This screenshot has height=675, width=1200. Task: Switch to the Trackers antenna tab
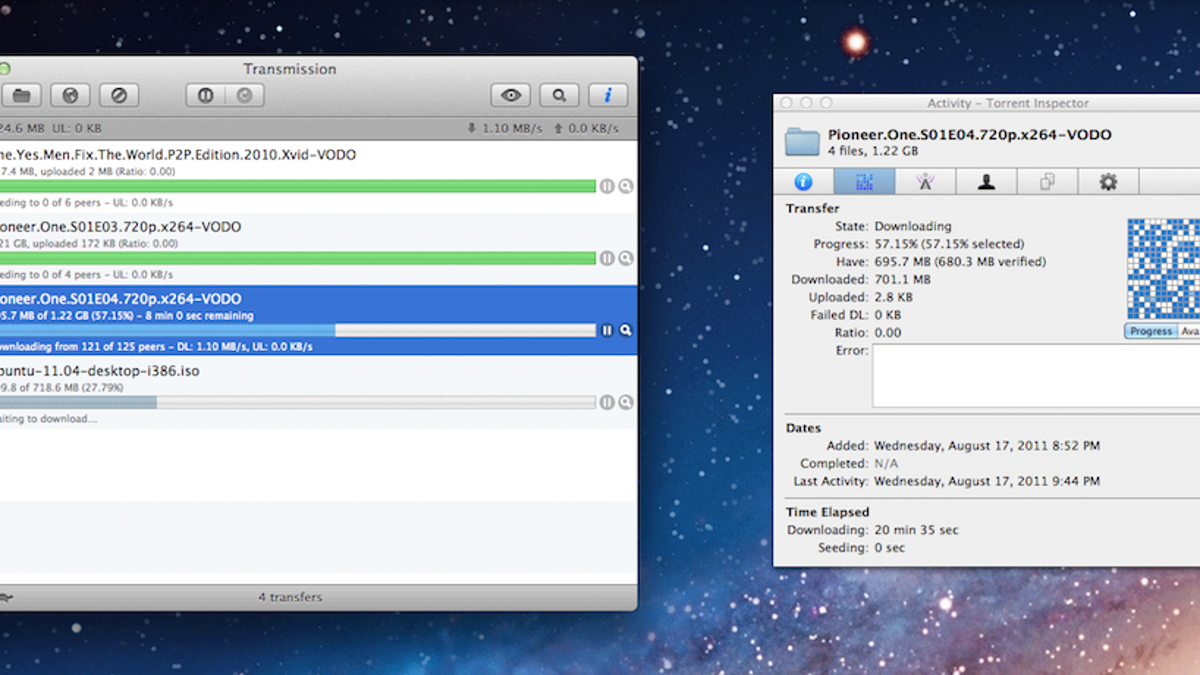[x=925, y=182]
